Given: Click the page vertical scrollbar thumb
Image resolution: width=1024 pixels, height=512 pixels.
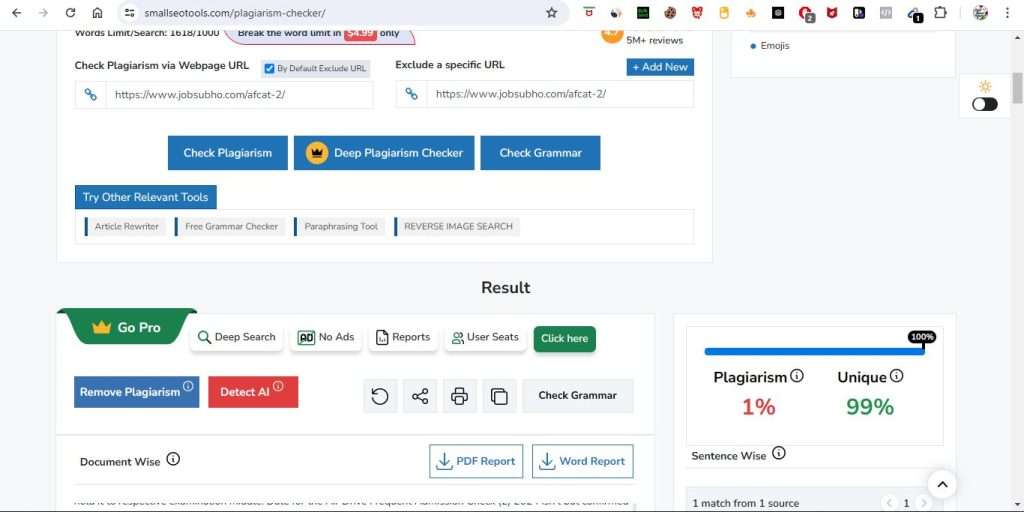Looking at the screenshot, I should (x=1017, y=88).
